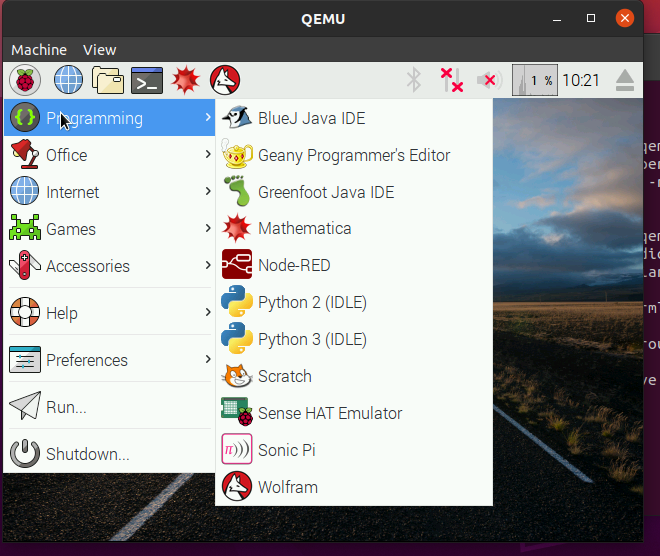Launch the Mathematica spiky icon in taskbar
The height and width of the screenshot is (556, 660).
(186, 80)
